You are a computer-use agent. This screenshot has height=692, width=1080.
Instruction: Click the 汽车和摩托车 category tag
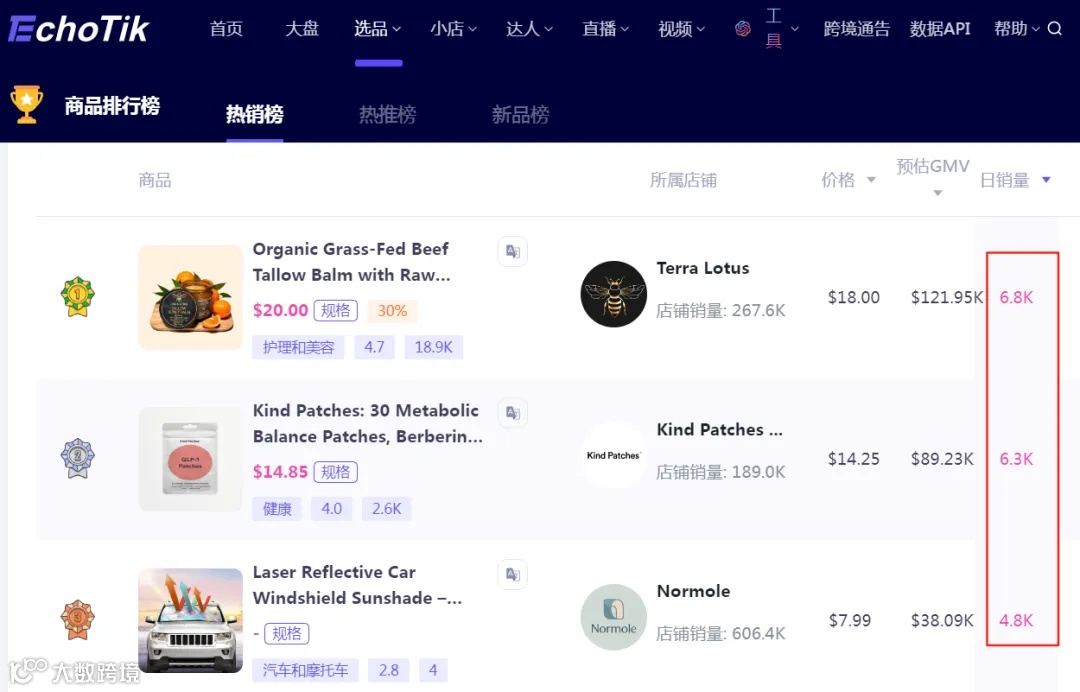click(x=305, y=670)
